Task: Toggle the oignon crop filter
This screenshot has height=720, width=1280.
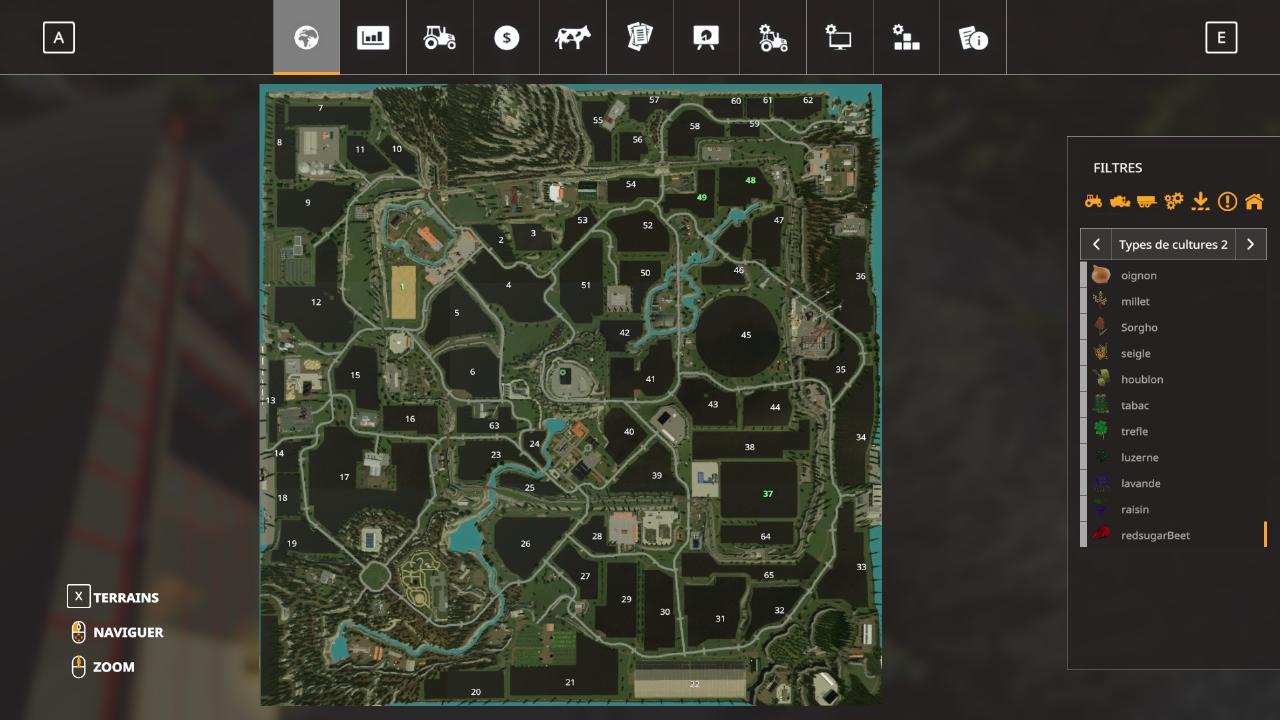Action: point(1173,275)
